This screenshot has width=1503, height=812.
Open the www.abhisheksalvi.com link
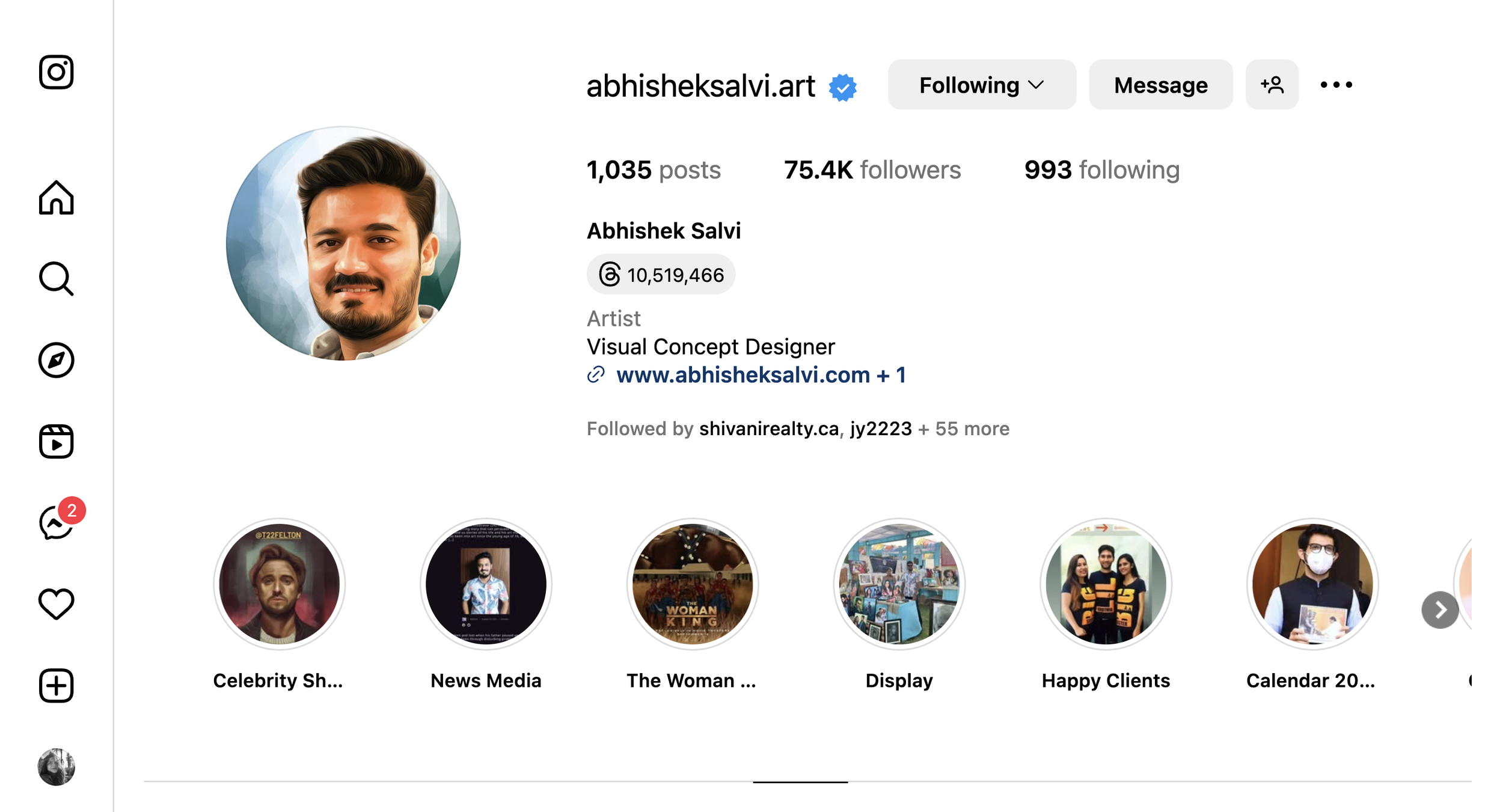742,375
